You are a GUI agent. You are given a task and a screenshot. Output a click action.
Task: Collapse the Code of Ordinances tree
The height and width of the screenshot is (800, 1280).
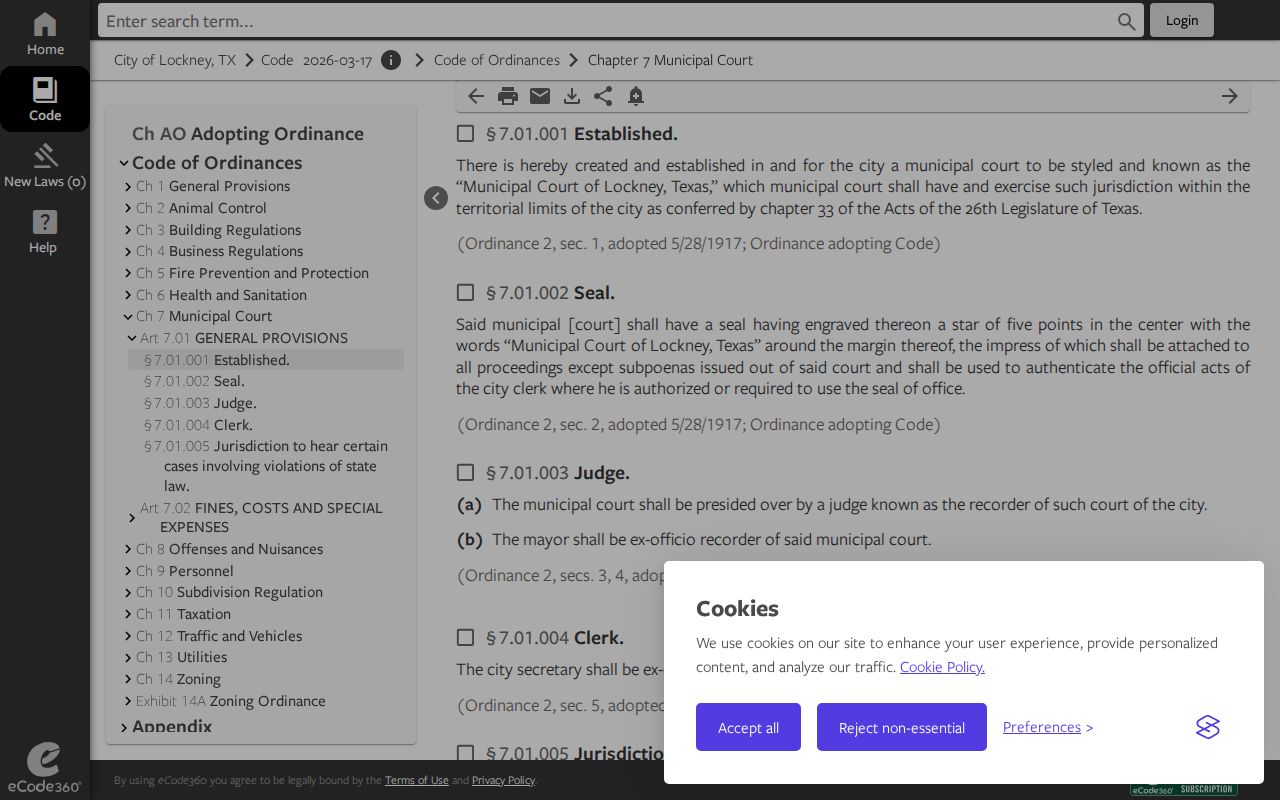coord(124,163)
